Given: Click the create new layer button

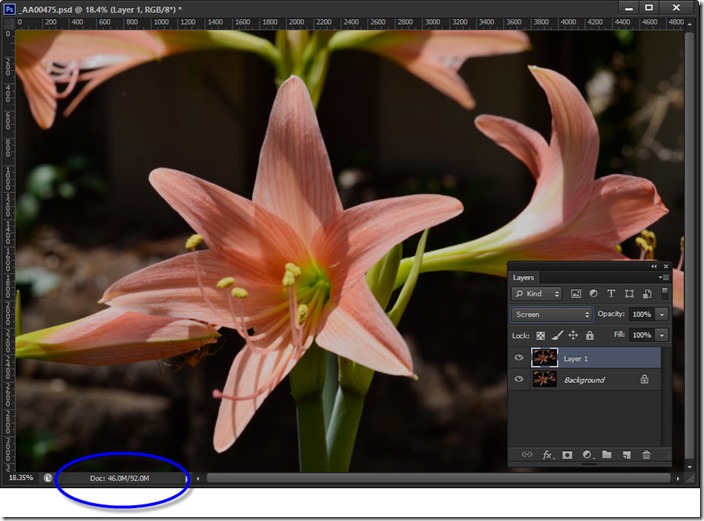Looking at the screenshot, I should (x=627, y=455).
